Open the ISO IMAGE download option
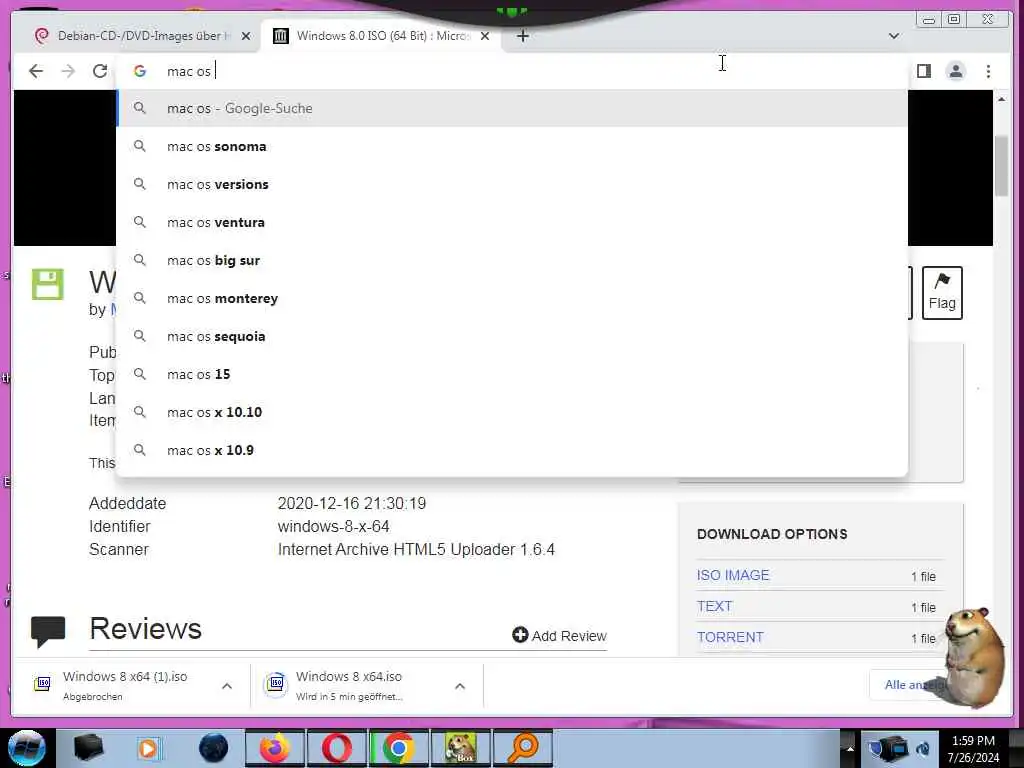Viewport: 1024px width, 768px height. [733, 575]
